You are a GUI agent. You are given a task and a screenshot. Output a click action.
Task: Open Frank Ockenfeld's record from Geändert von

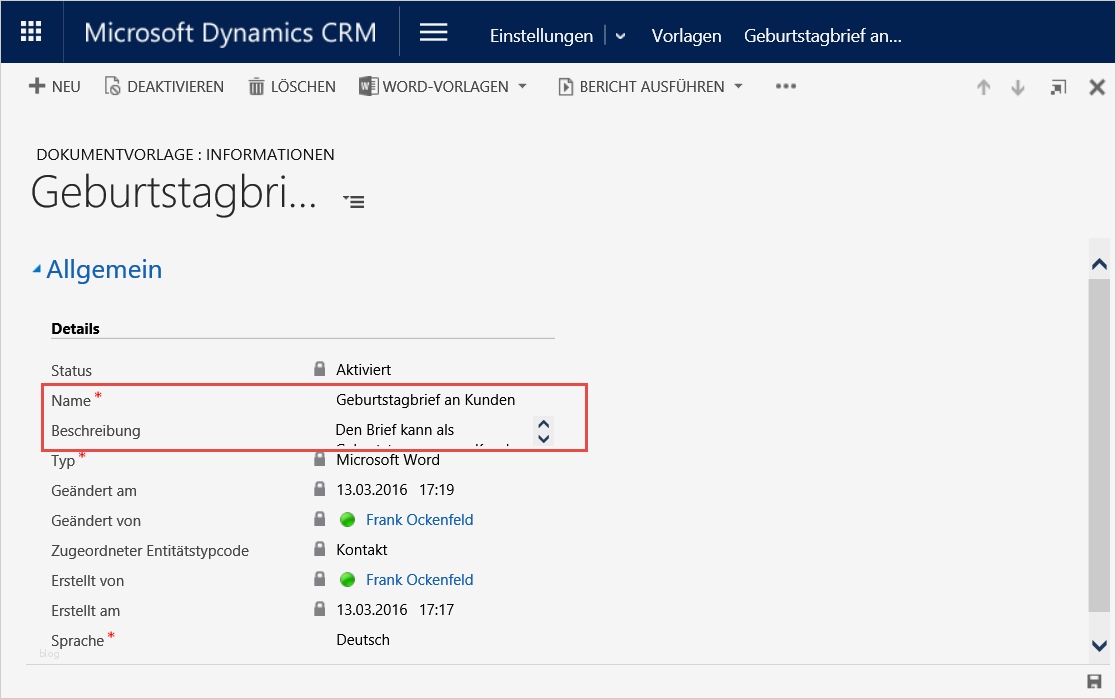[419, 520]
